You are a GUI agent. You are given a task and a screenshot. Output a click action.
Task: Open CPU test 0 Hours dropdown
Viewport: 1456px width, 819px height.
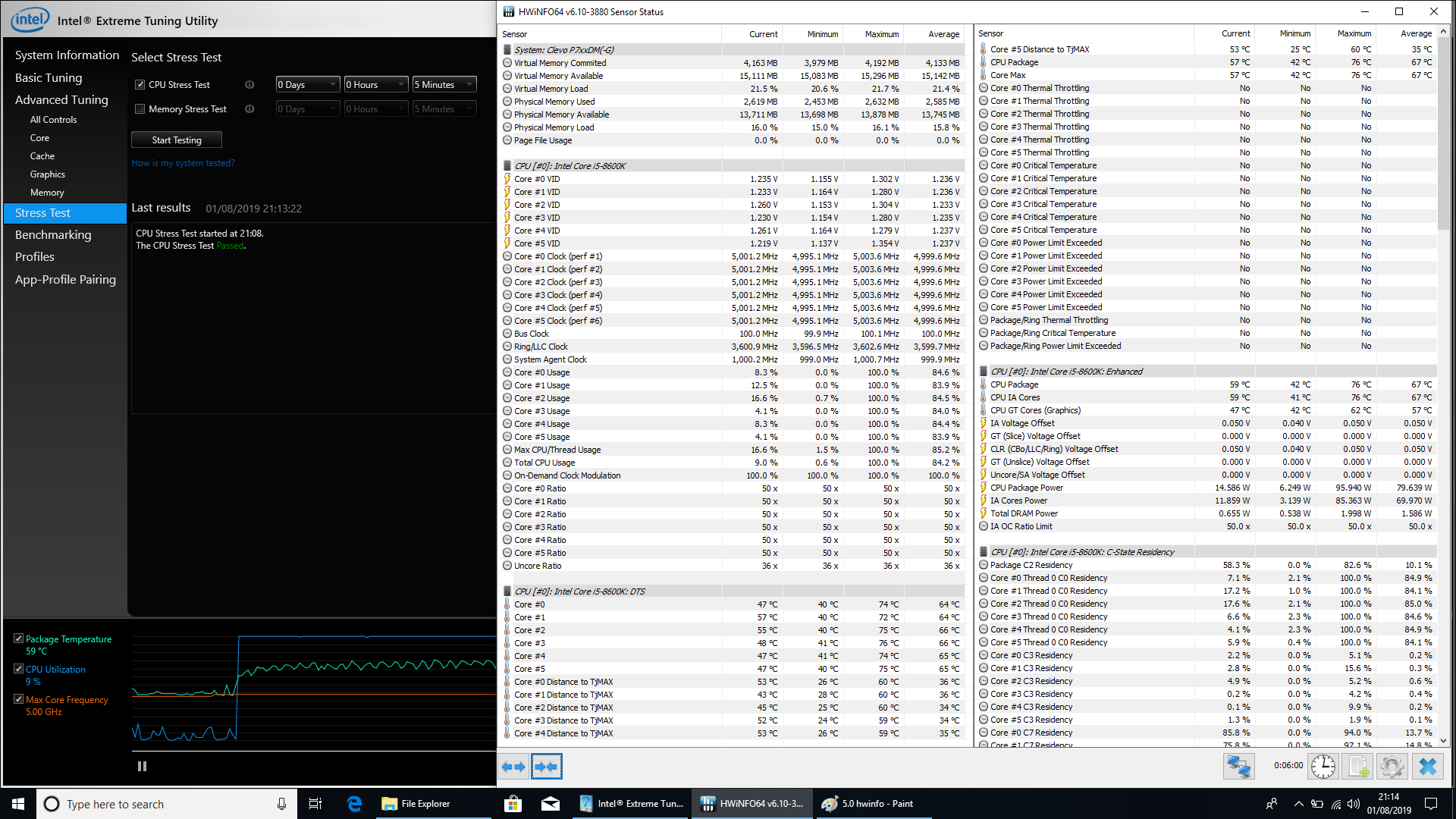(375, 85)
